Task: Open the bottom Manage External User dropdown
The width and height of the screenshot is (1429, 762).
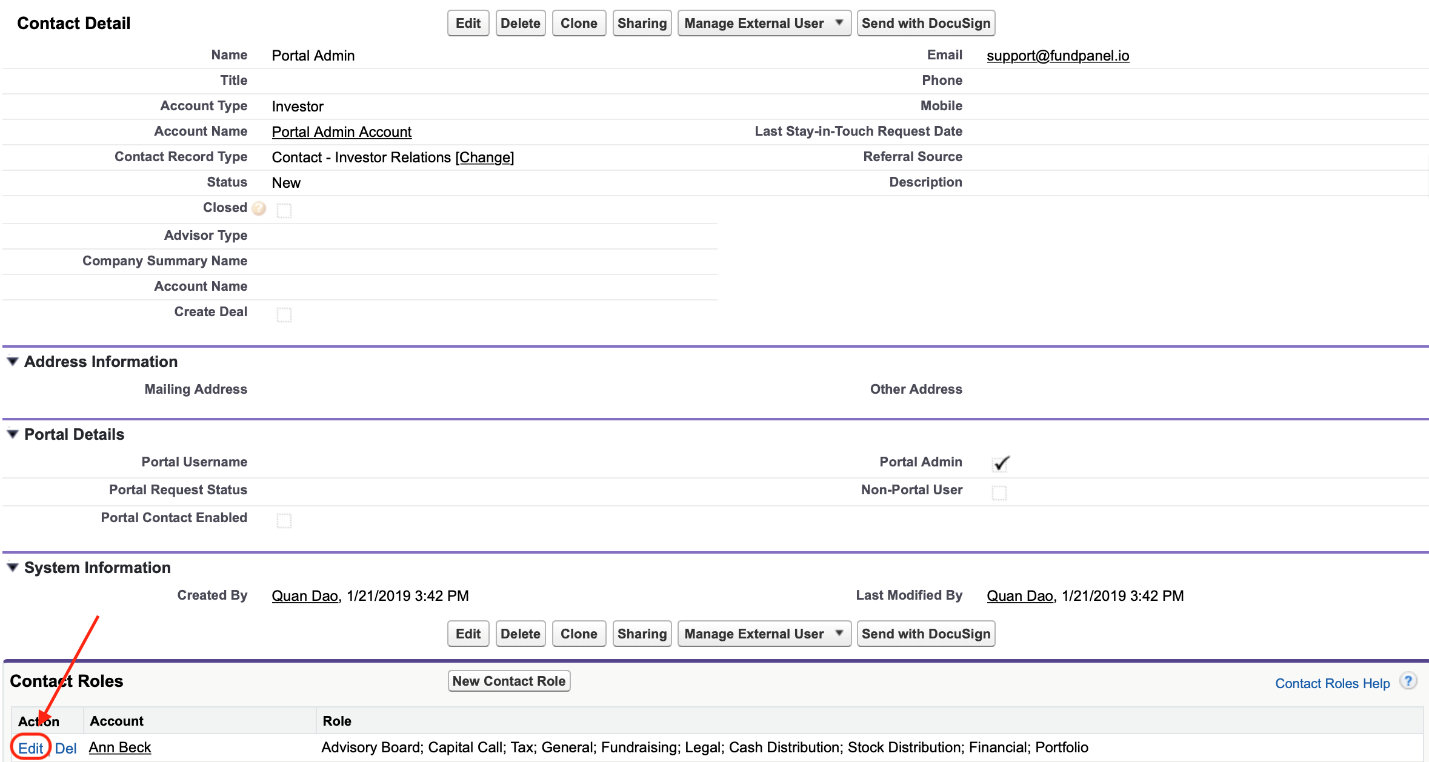Action: tap(765, 634)
